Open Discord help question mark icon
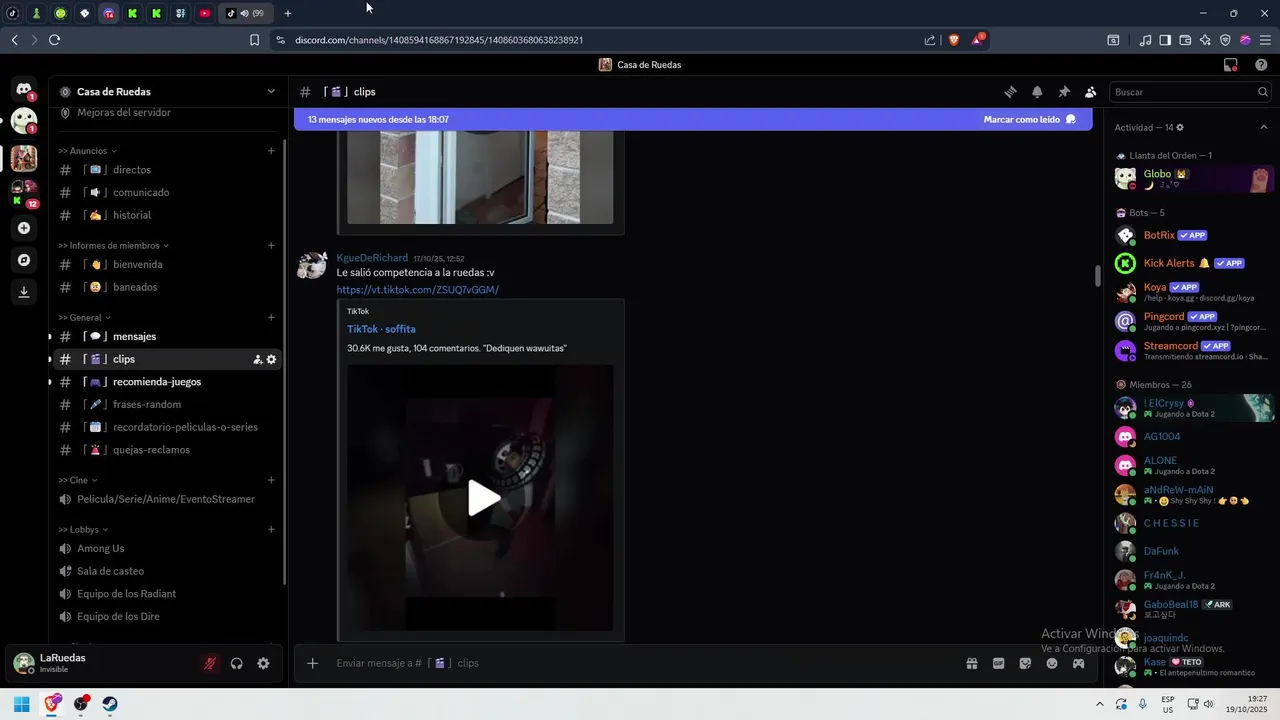Viewport: 1280px width, 720px height. click(1261, 65)
